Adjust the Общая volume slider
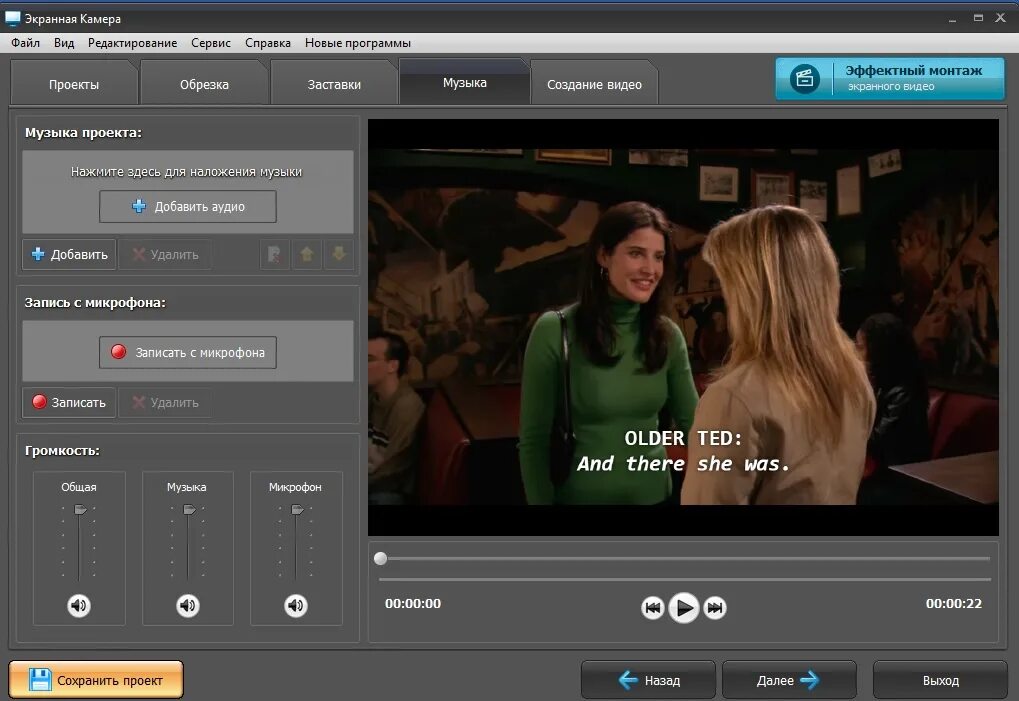1019x701 pixels. [80, 509]
